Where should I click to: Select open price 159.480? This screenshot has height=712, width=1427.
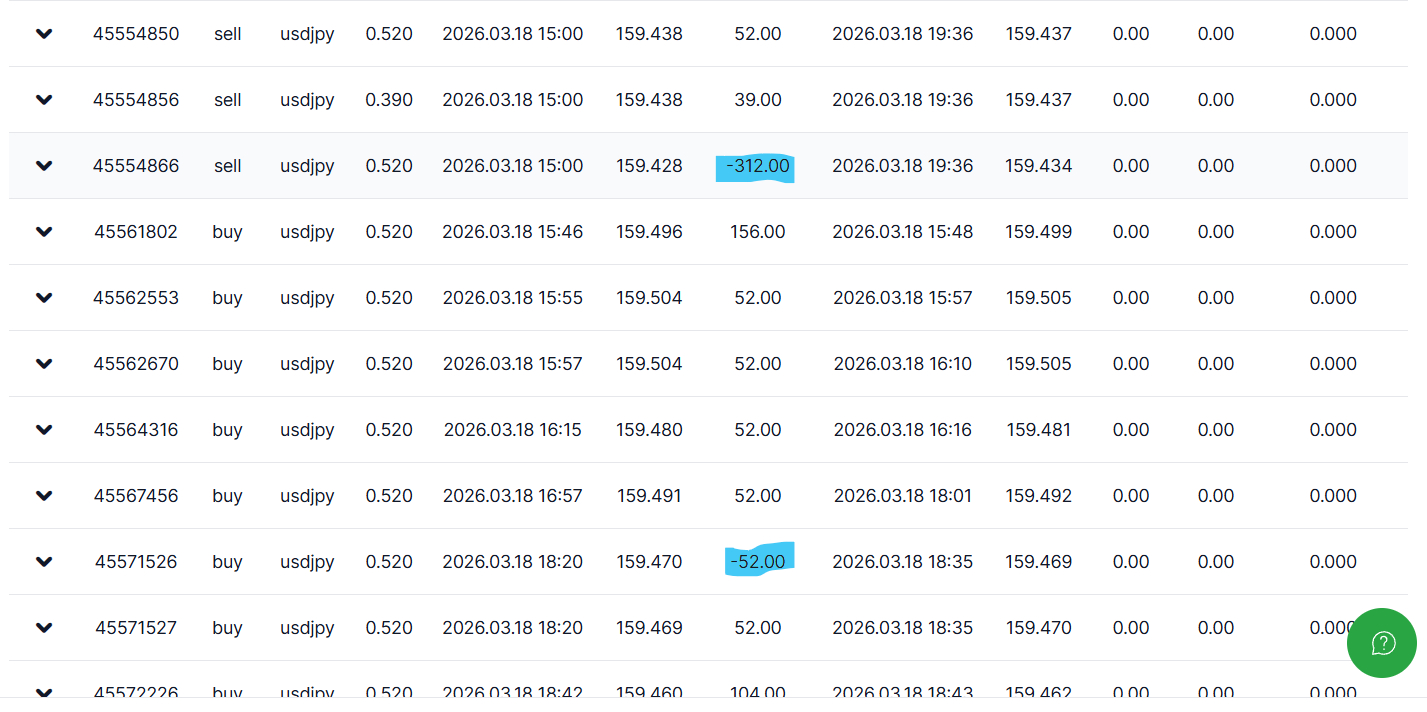[649, 430]
